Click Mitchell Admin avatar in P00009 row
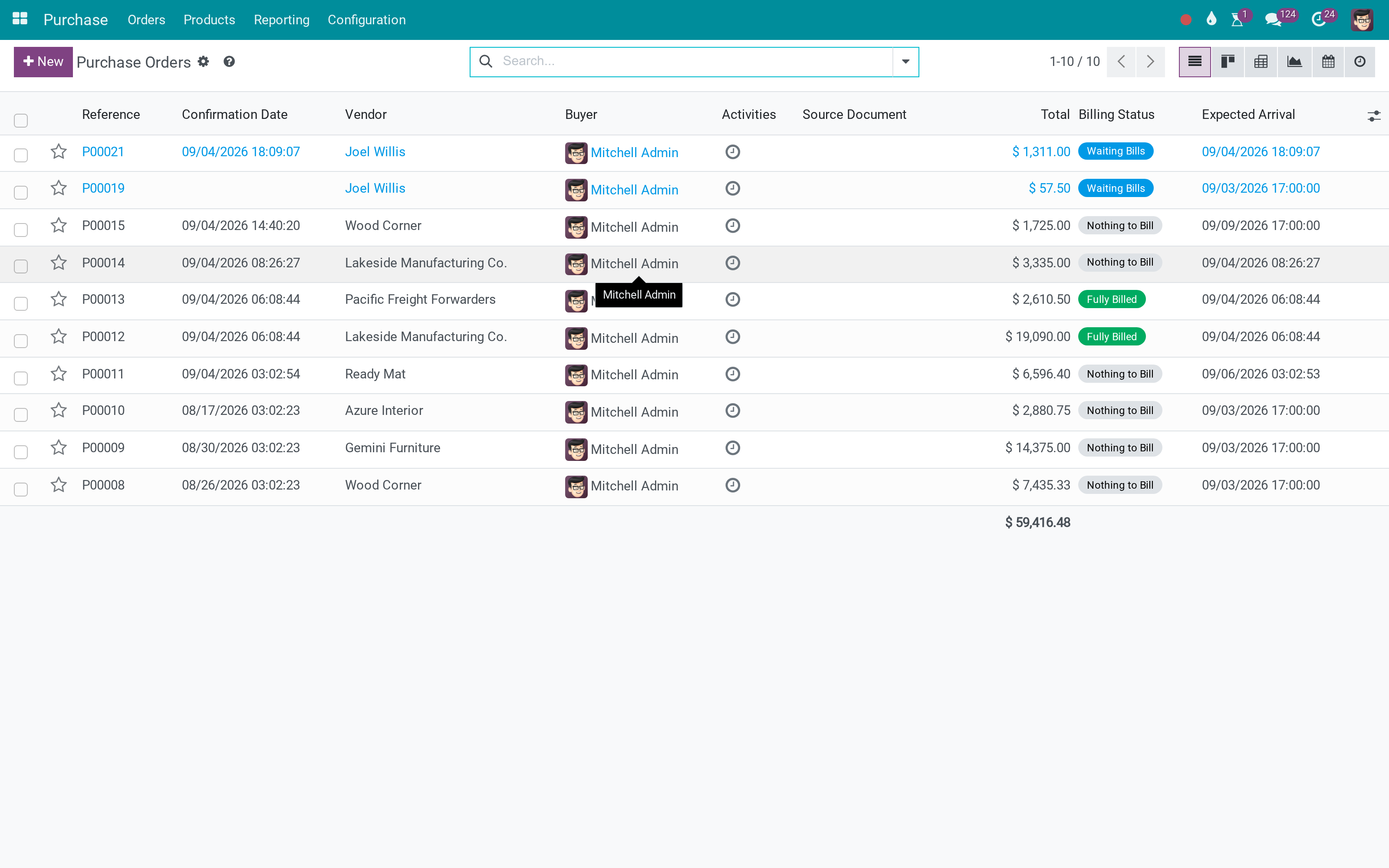The image size is (1389, 868). click(576, 450)
